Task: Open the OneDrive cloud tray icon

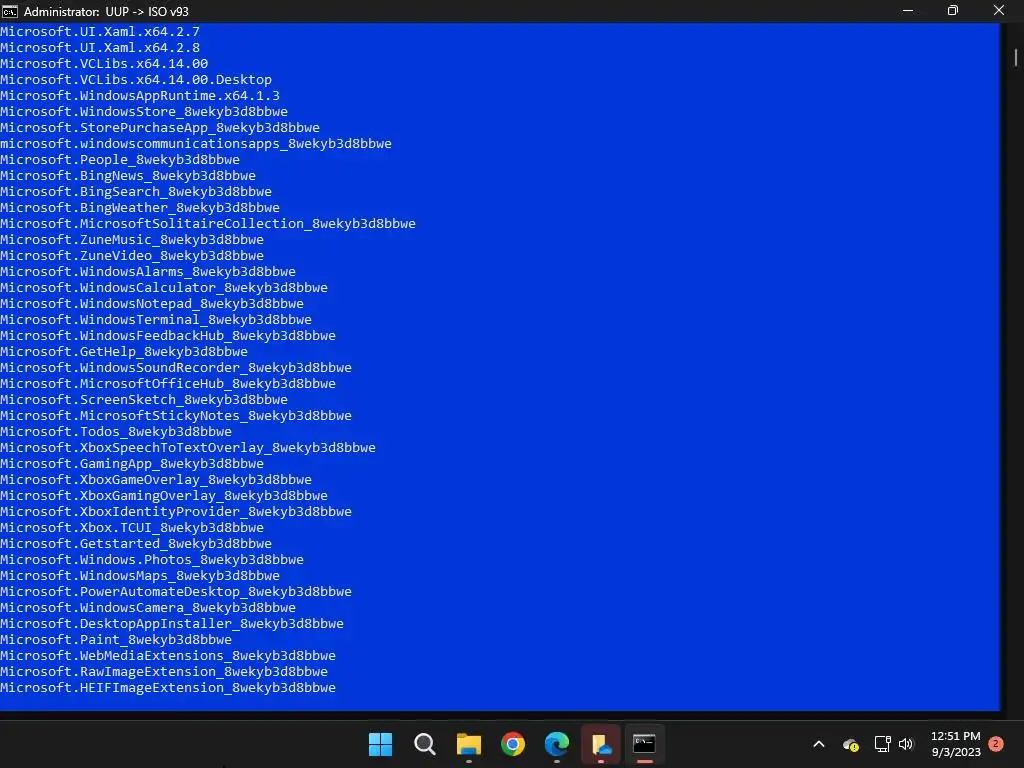Action: point(850,744)
